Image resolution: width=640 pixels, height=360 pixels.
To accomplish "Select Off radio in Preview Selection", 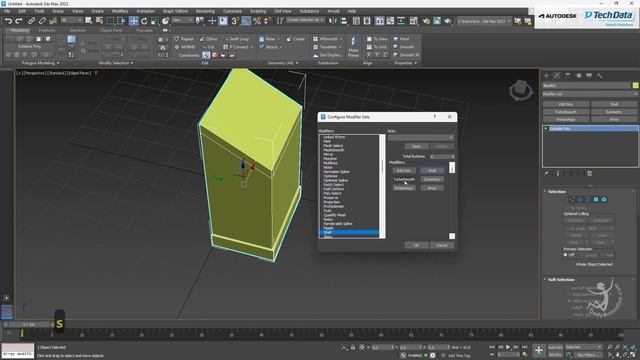I will [x=566, y=255].
